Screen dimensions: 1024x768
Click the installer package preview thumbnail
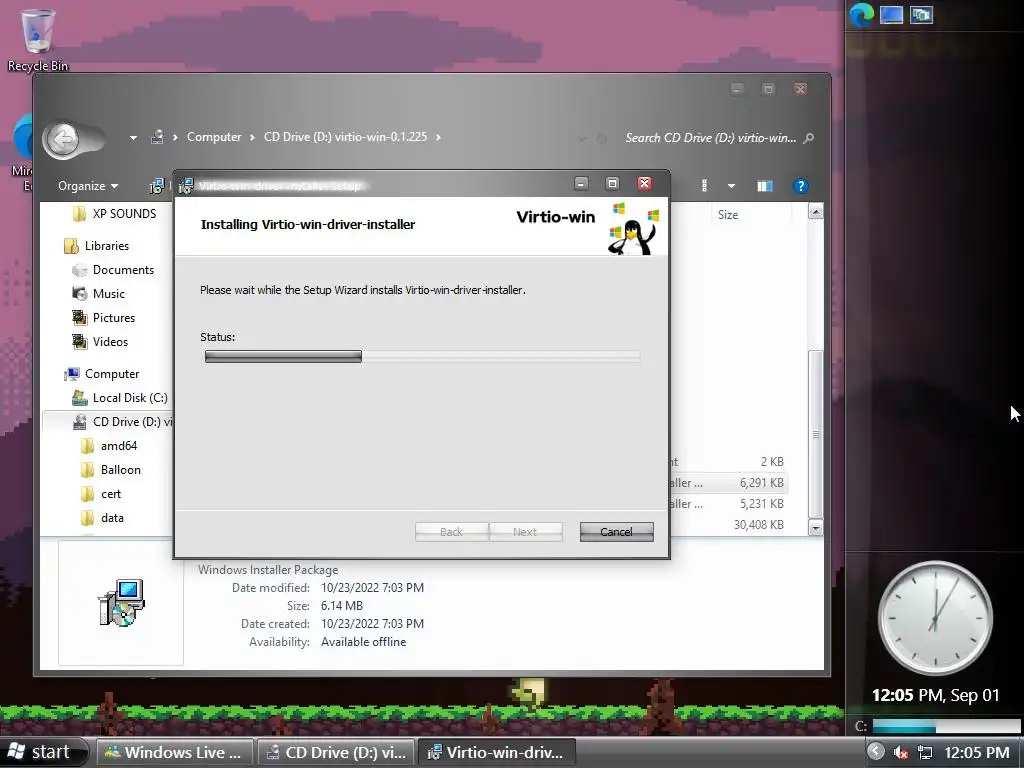point(121,603)
